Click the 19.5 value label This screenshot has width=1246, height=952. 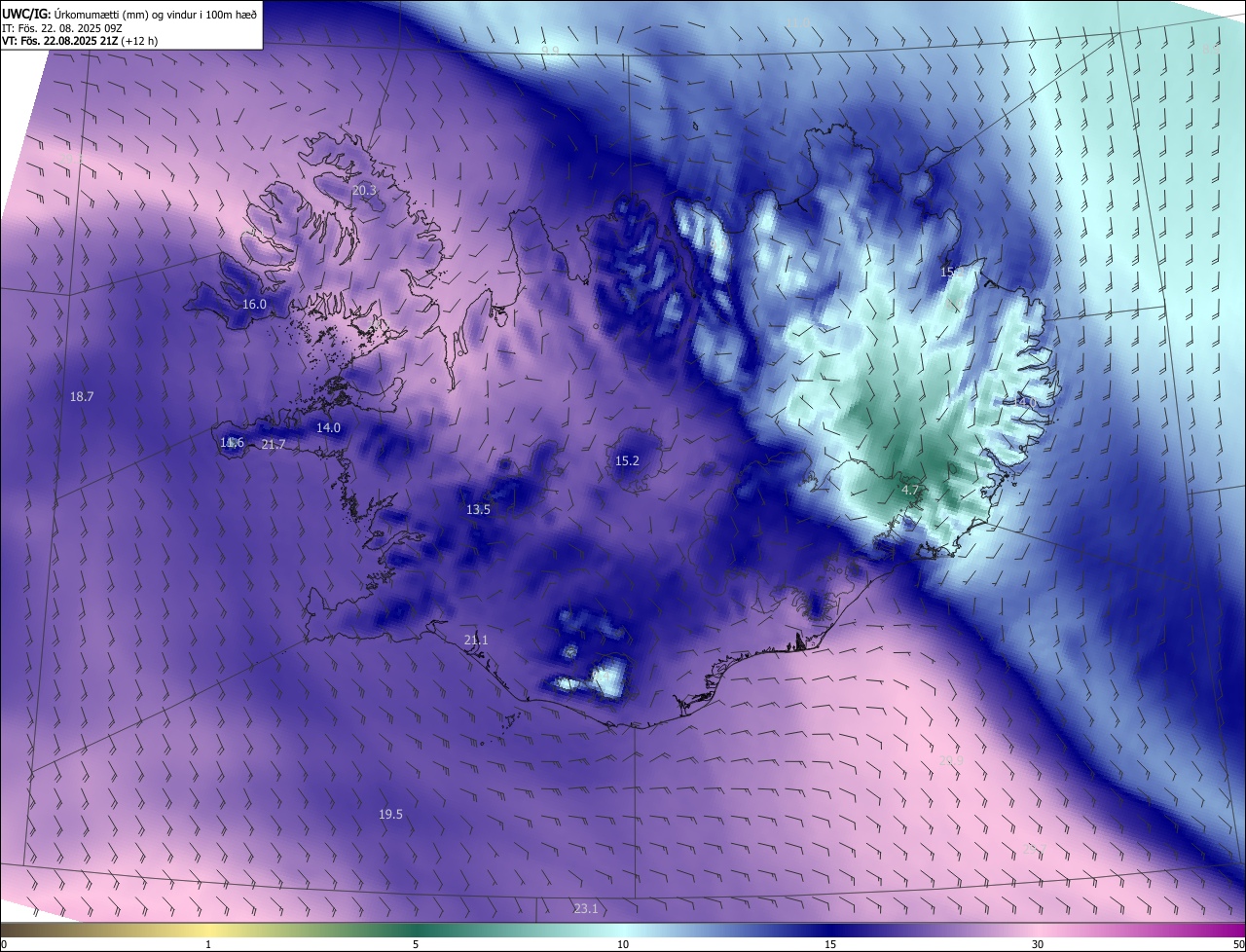[x=390, y=815]
